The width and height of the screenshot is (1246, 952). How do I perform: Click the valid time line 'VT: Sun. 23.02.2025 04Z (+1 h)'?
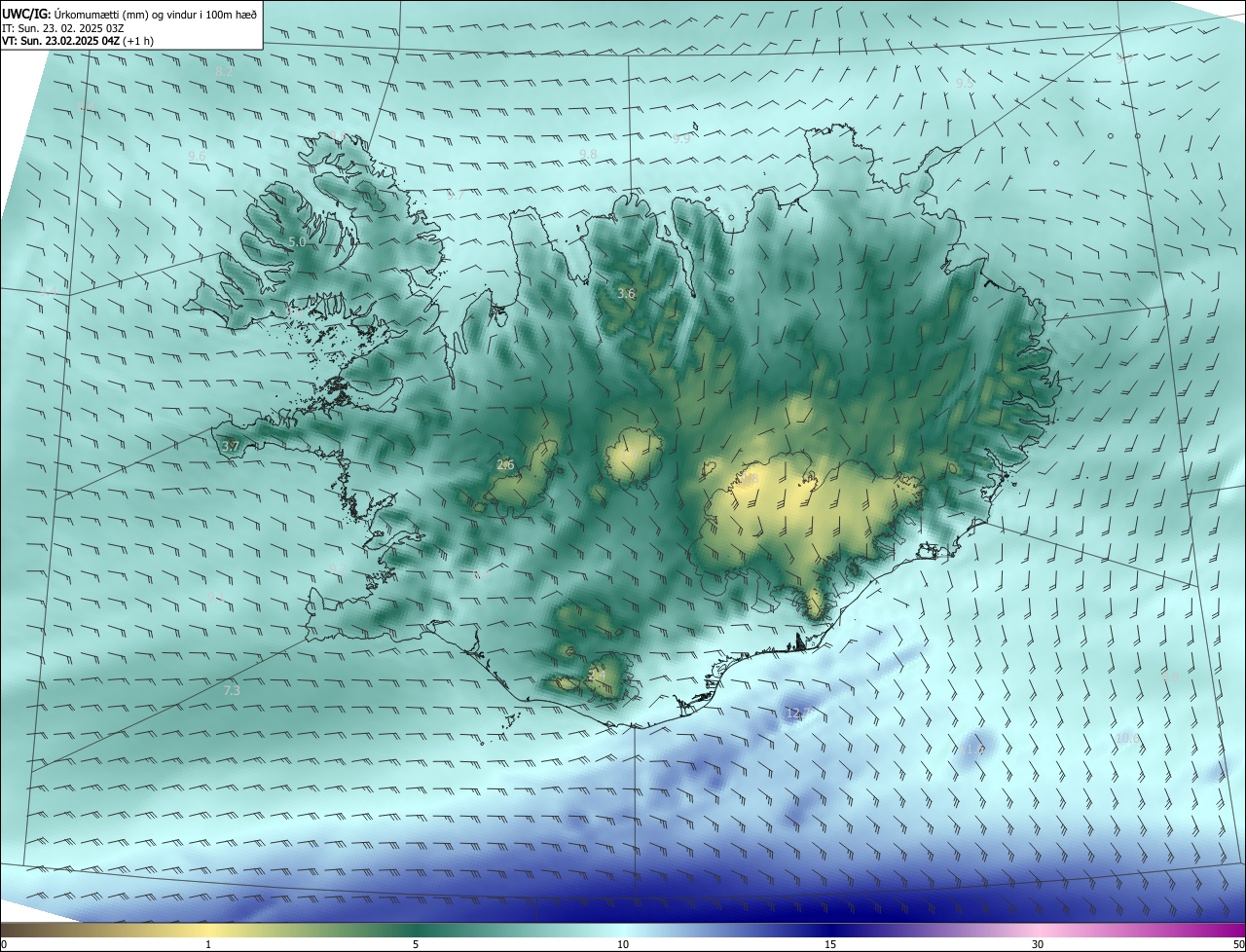tap(77, 41)
